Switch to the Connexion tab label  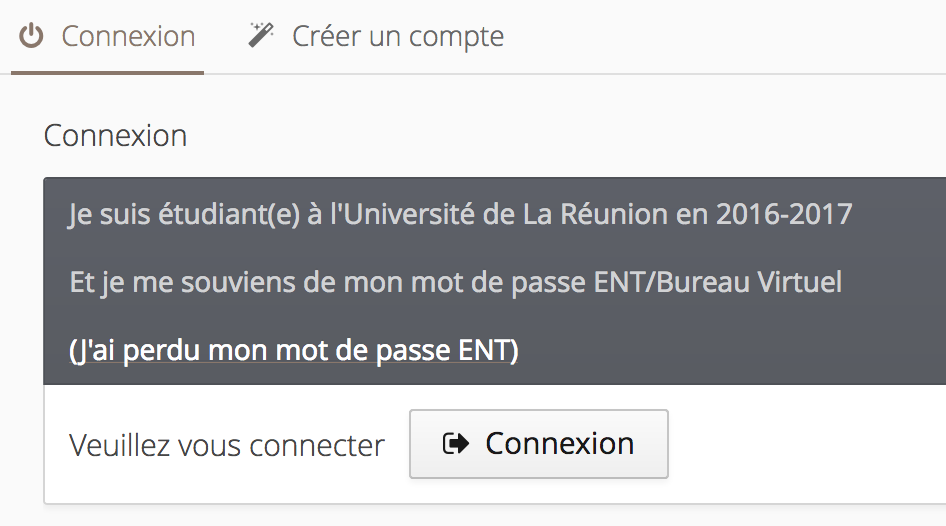point(129,36)
